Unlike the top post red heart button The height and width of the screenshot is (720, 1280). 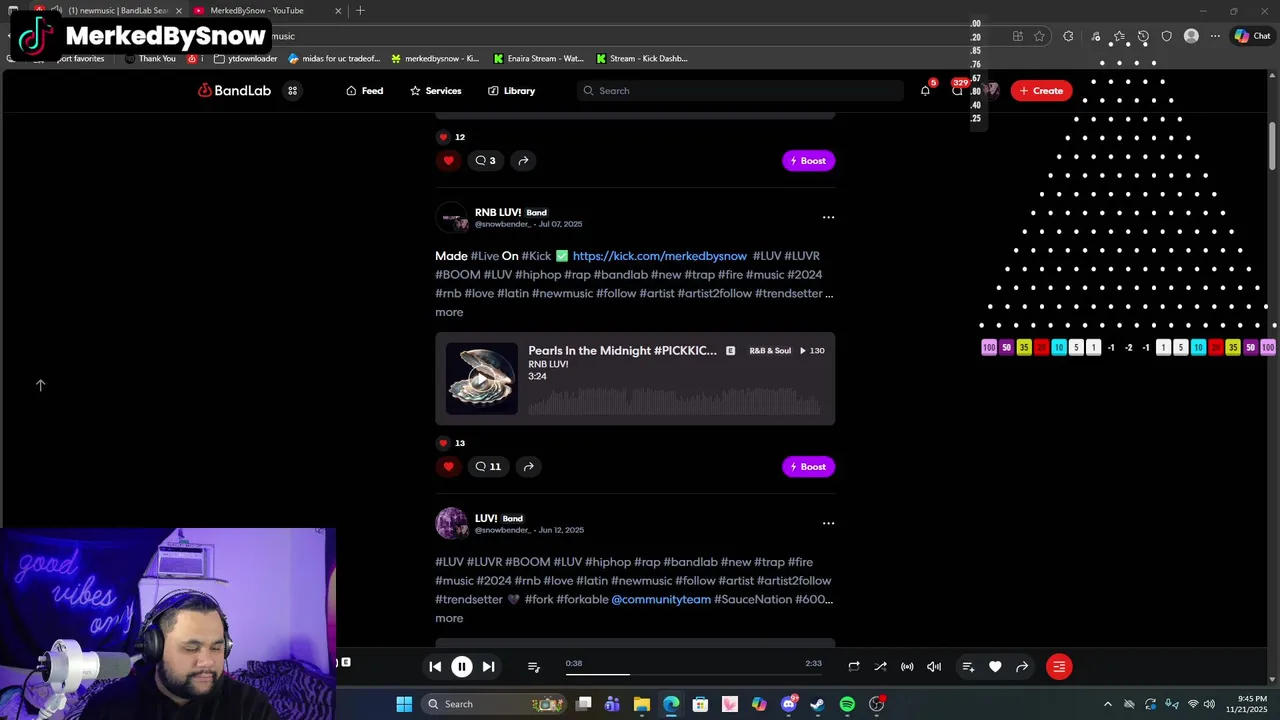coord(448,161)
